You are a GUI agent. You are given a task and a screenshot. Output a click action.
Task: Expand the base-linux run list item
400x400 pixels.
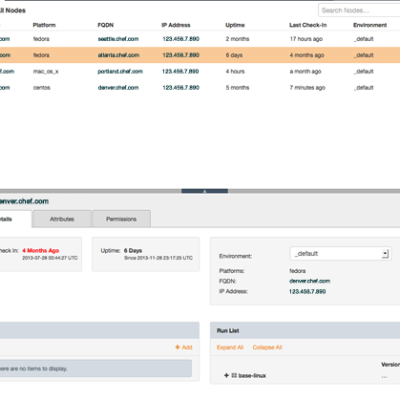point(226,376)
